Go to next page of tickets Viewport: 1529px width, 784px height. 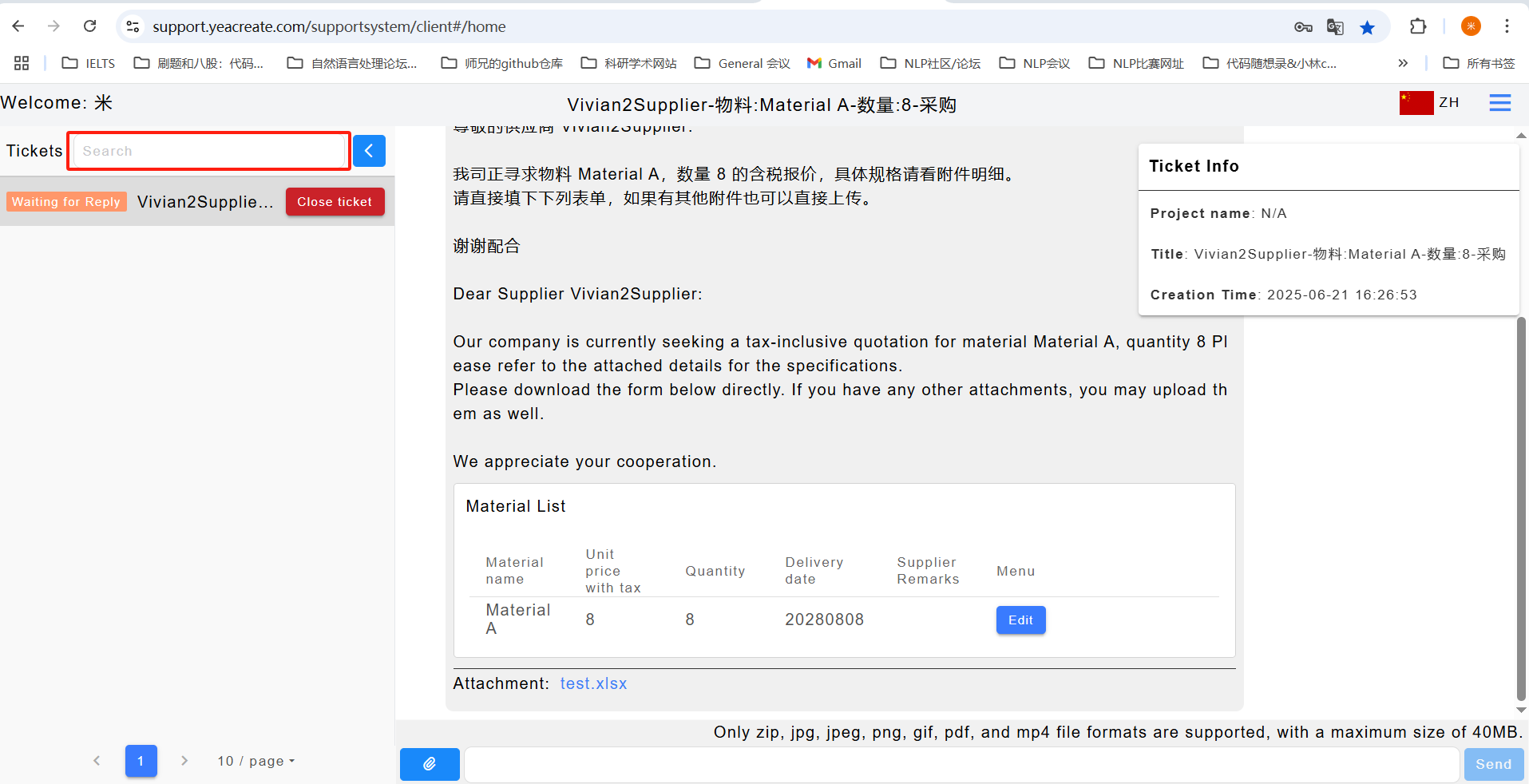(x=184, y=761)
